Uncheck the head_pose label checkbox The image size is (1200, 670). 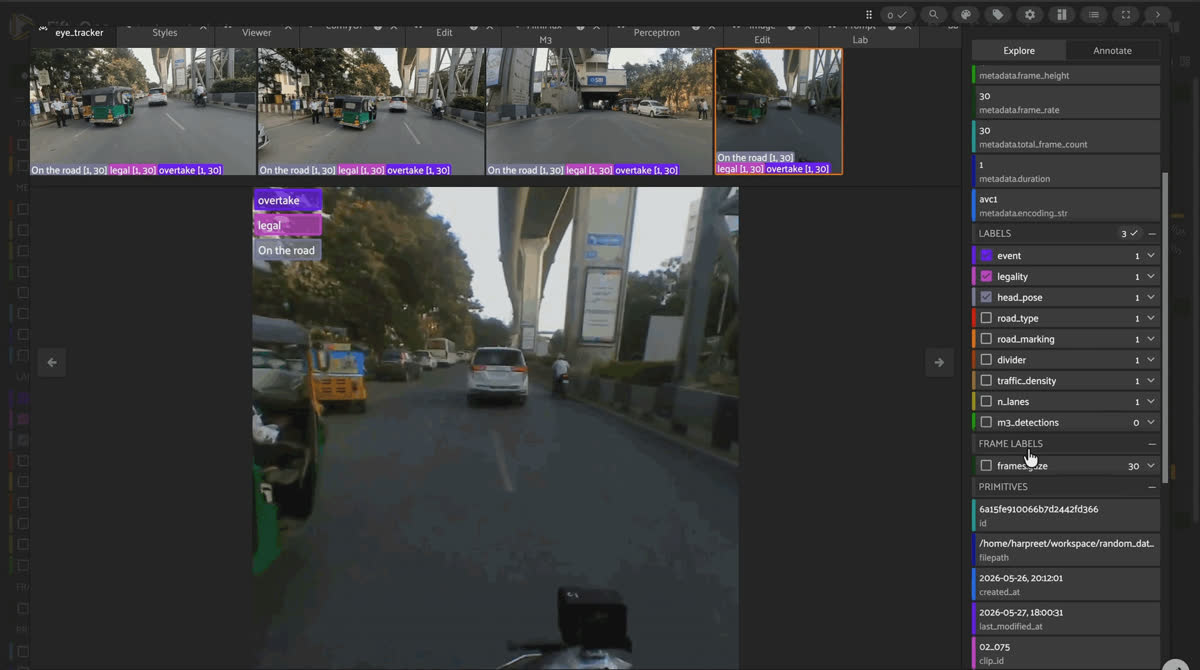click(986, 298)
